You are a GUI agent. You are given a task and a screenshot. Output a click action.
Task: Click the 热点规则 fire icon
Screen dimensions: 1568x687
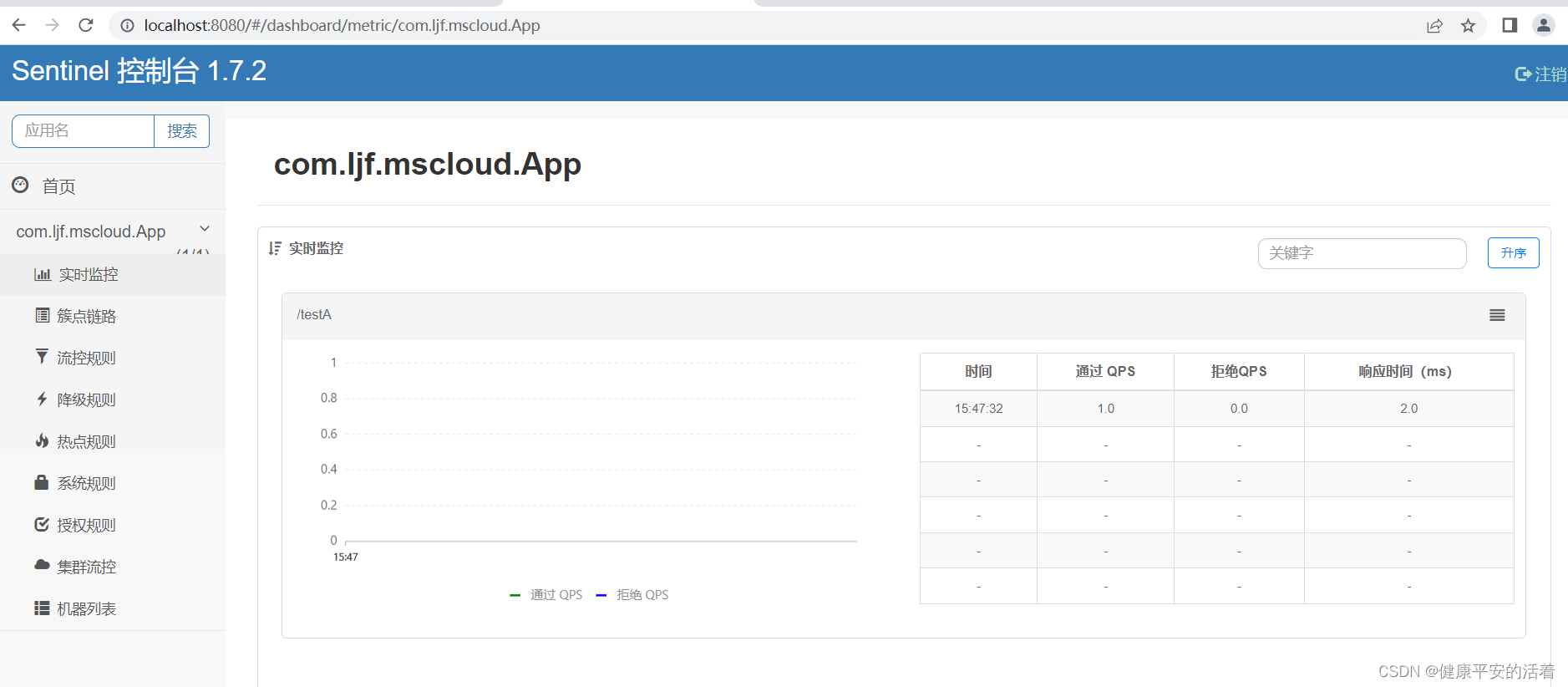(42, 440)
